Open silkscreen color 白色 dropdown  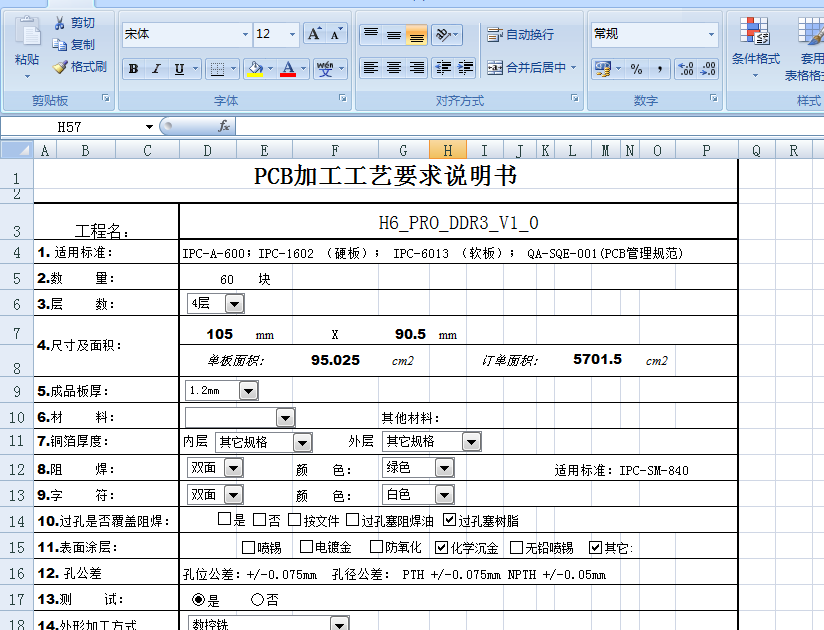pos(445,494)
